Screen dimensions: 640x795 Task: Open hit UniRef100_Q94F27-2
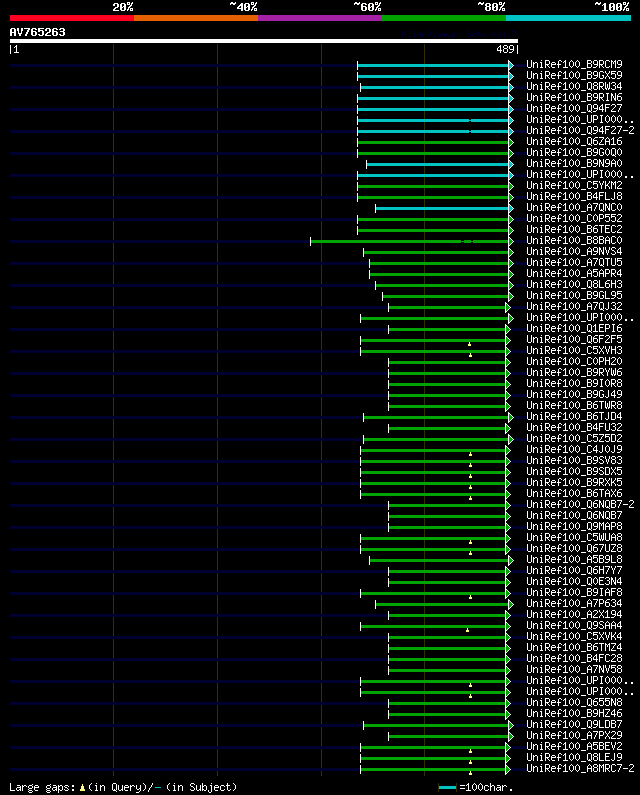(580, 130)
